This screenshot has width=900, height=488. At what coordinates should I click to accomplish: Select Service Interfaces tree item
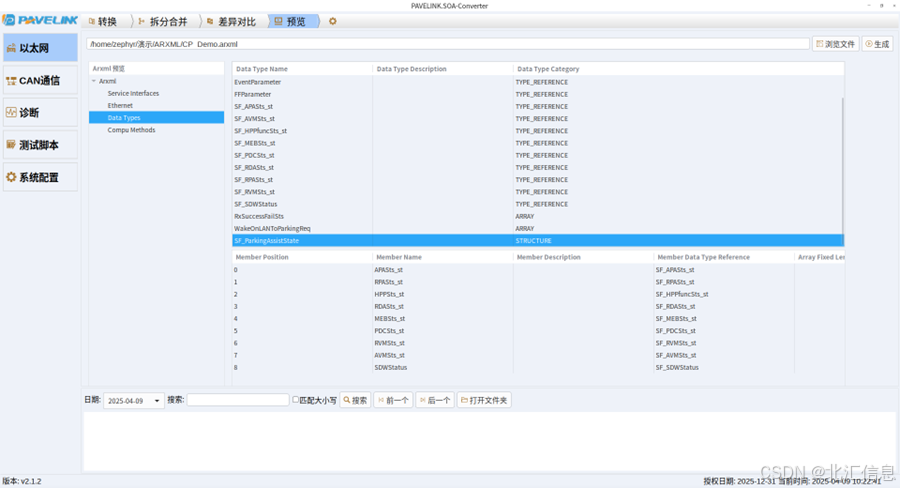point(133,93)
